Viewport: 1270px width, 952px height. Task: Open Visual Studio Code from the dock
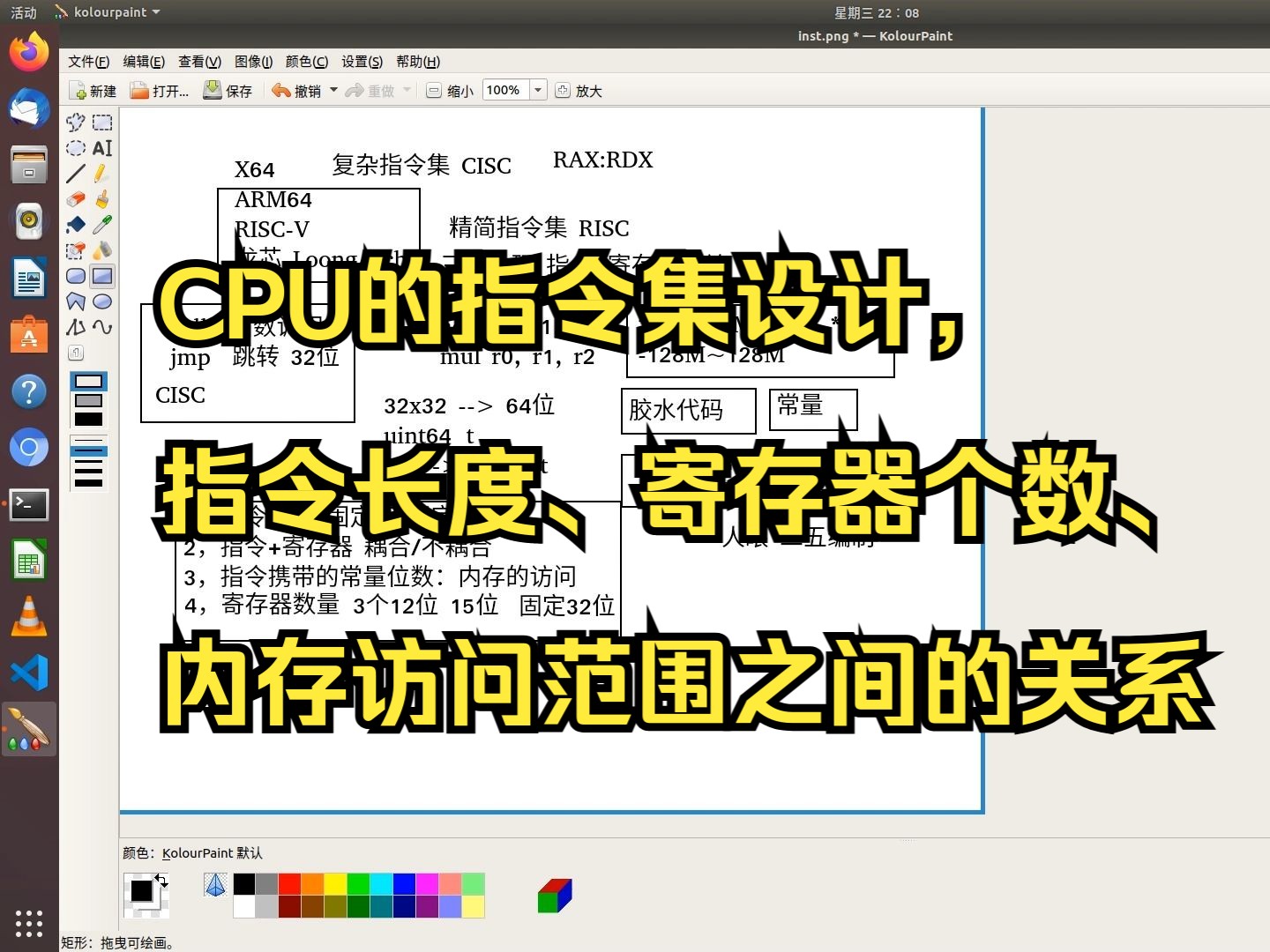tap(29, 673)
